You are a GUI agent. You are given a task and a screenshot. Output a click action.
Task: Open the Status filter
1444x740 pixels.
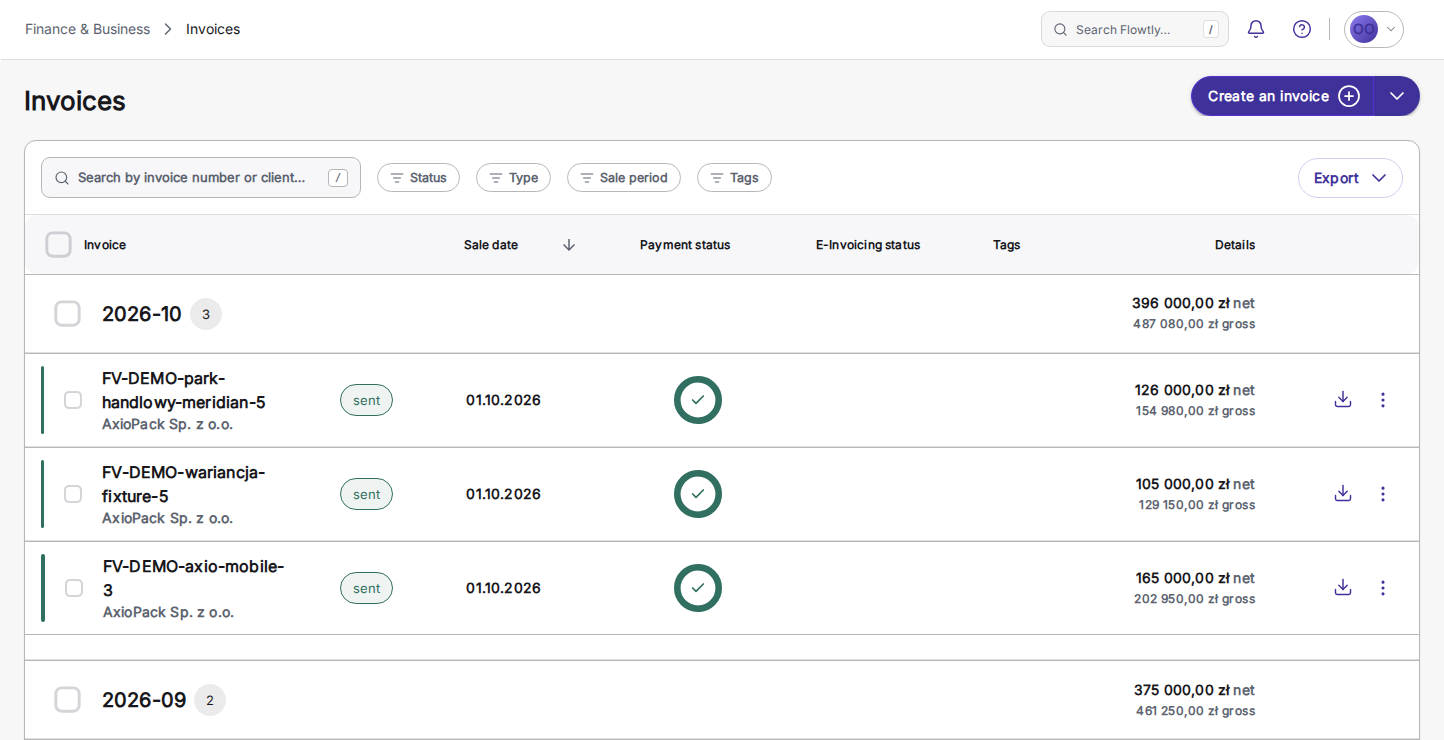point(418,178)
